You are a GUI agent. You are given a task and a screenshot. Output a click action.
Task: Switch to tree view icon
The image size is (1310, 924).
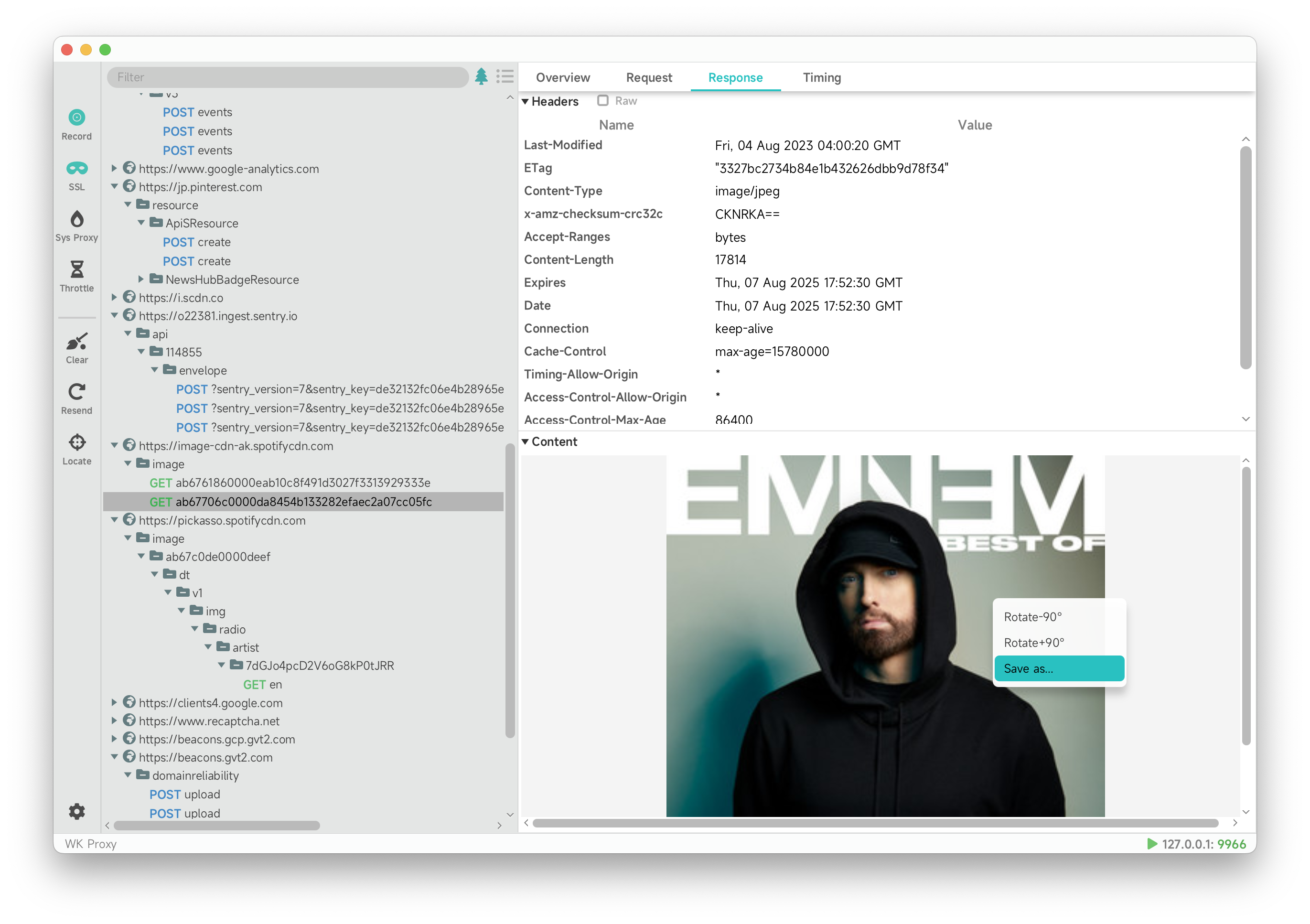tap(481, 76)
